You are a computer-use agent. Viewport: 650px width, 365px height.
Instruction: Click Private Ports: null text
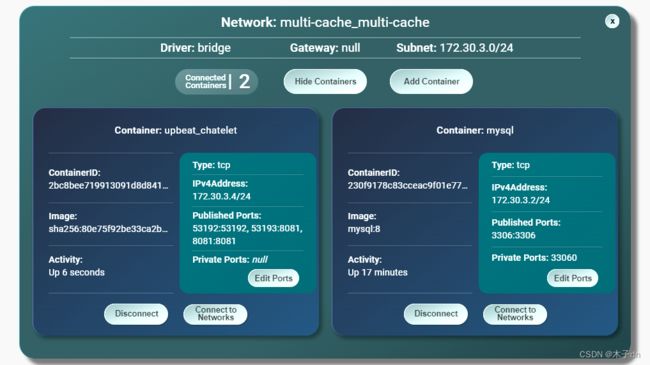pyautogui.click(x=230, y=260)
